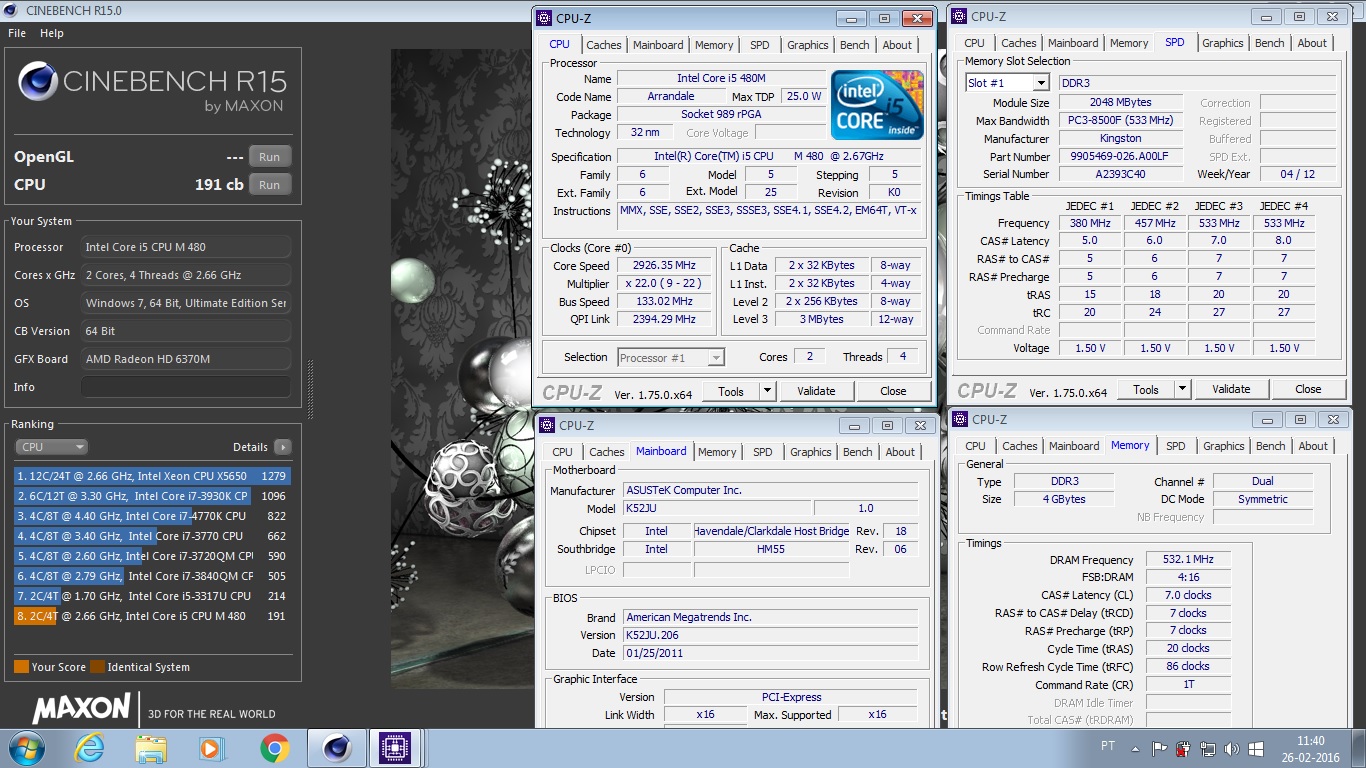Click the MAXON logo at bottom left
The image size is (1366, 768).
[83, 709]
